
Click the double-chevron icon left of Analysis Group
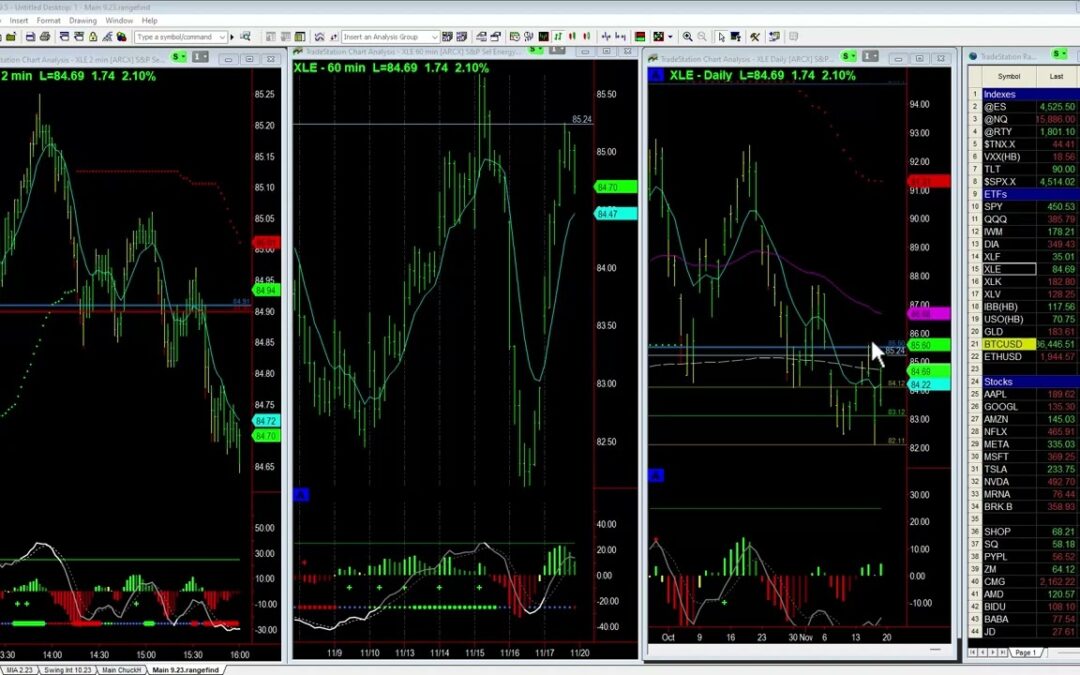point(319,37)
